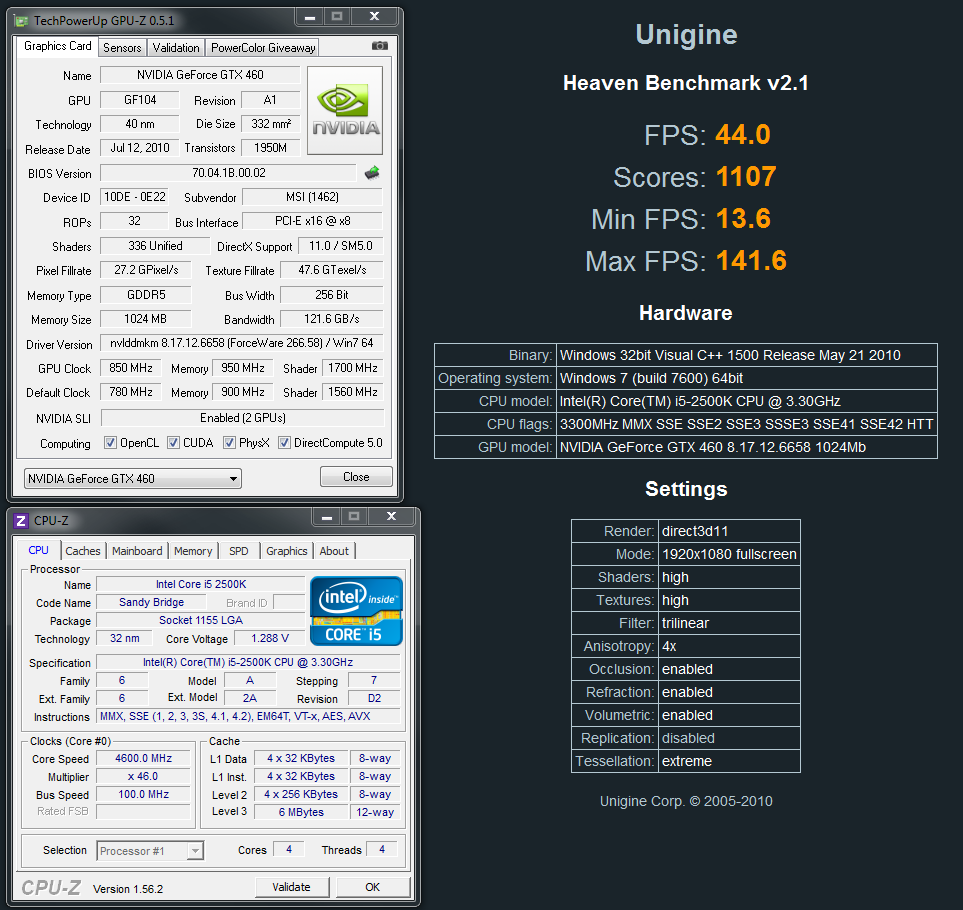Open the Processor #1 selection dropdown
The width and height of the screenshot is (963, 910).
point(150,850)
